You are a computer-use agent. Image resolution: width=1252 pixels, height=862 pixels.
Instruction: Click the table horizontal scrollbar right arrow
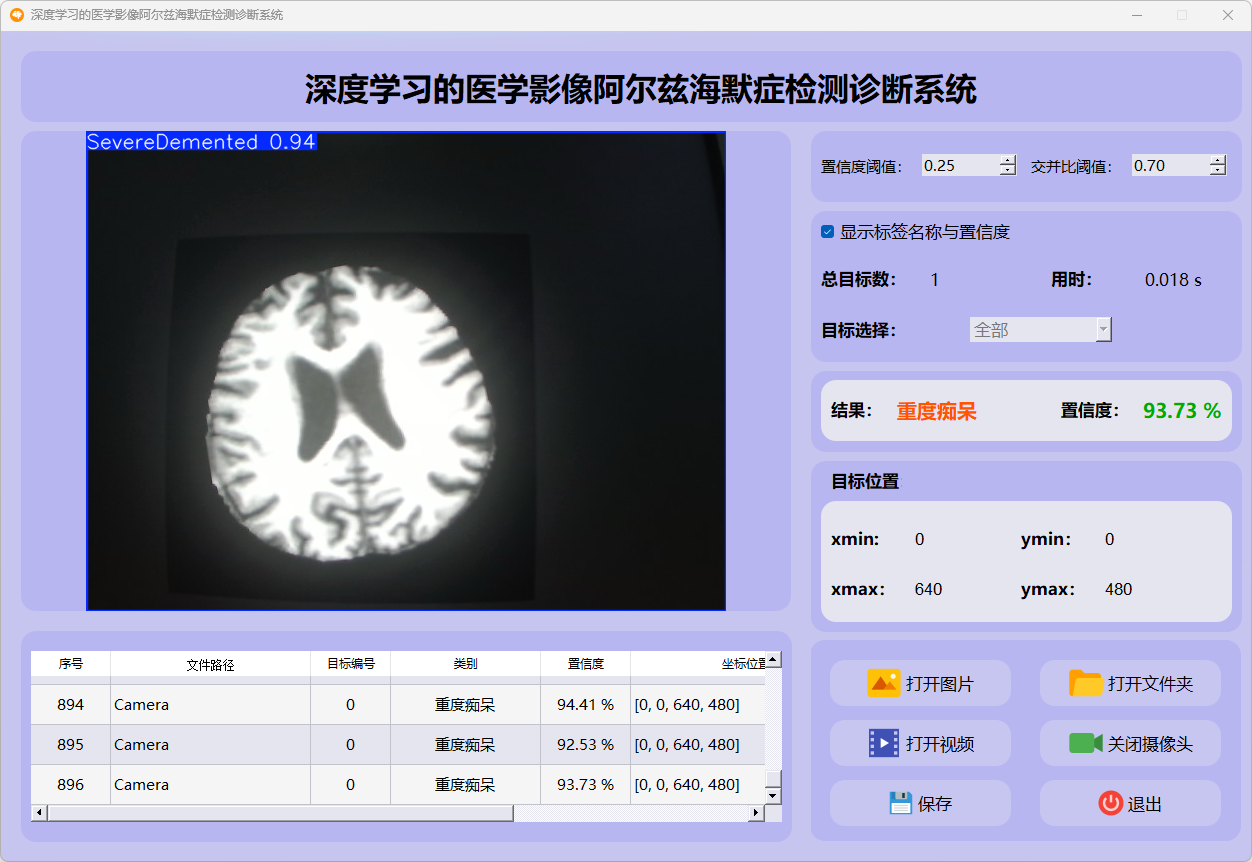757,813
